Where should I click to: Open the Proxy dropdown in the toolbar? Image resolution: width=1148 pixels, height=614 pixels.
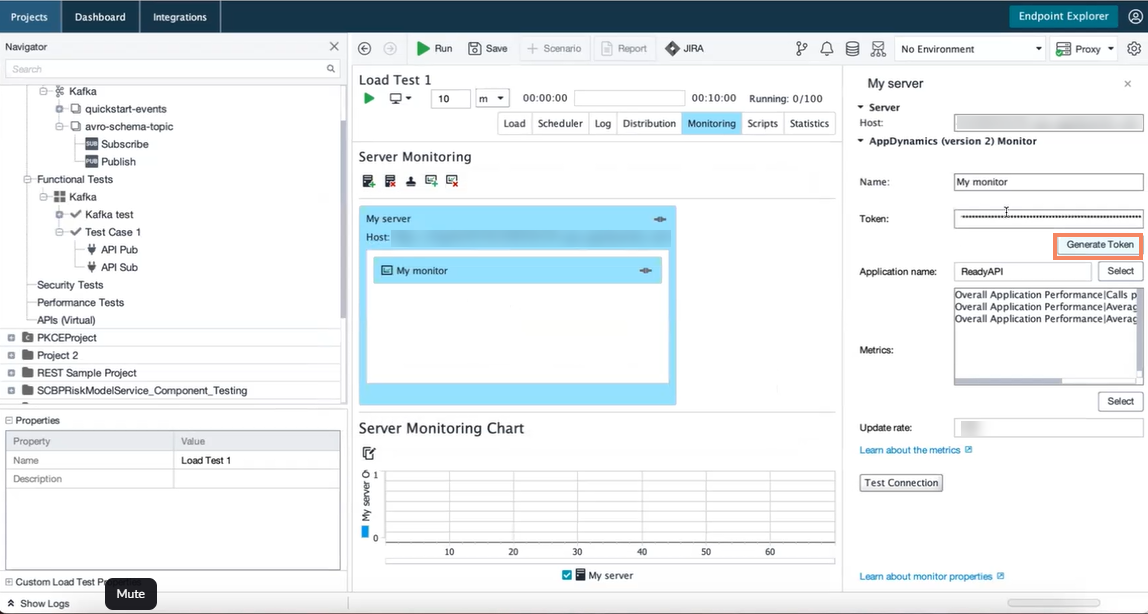click(1083, 47)
